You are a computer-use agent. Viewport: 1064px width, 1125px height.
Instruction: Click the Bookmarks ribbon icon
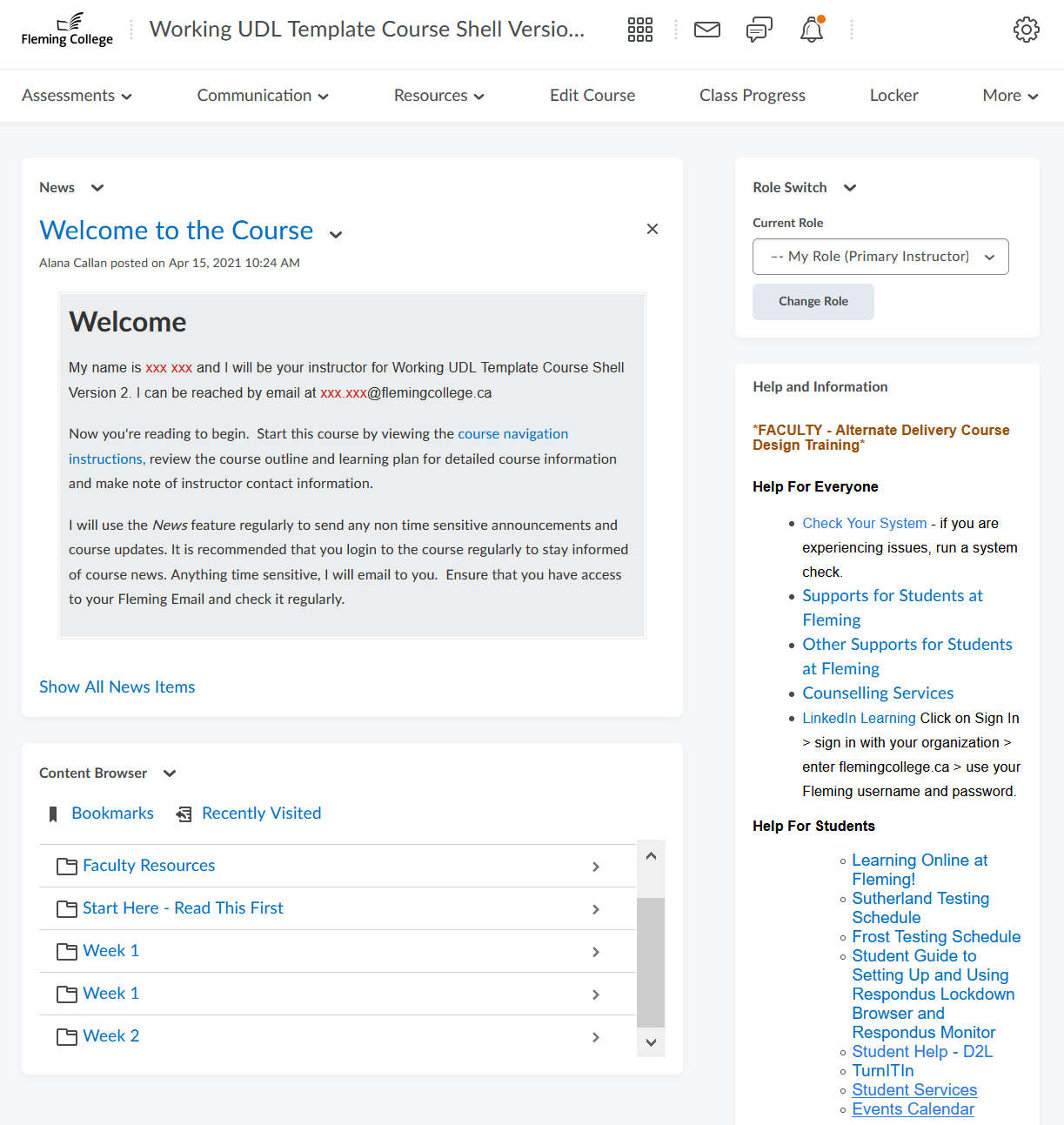pos(53,814)
